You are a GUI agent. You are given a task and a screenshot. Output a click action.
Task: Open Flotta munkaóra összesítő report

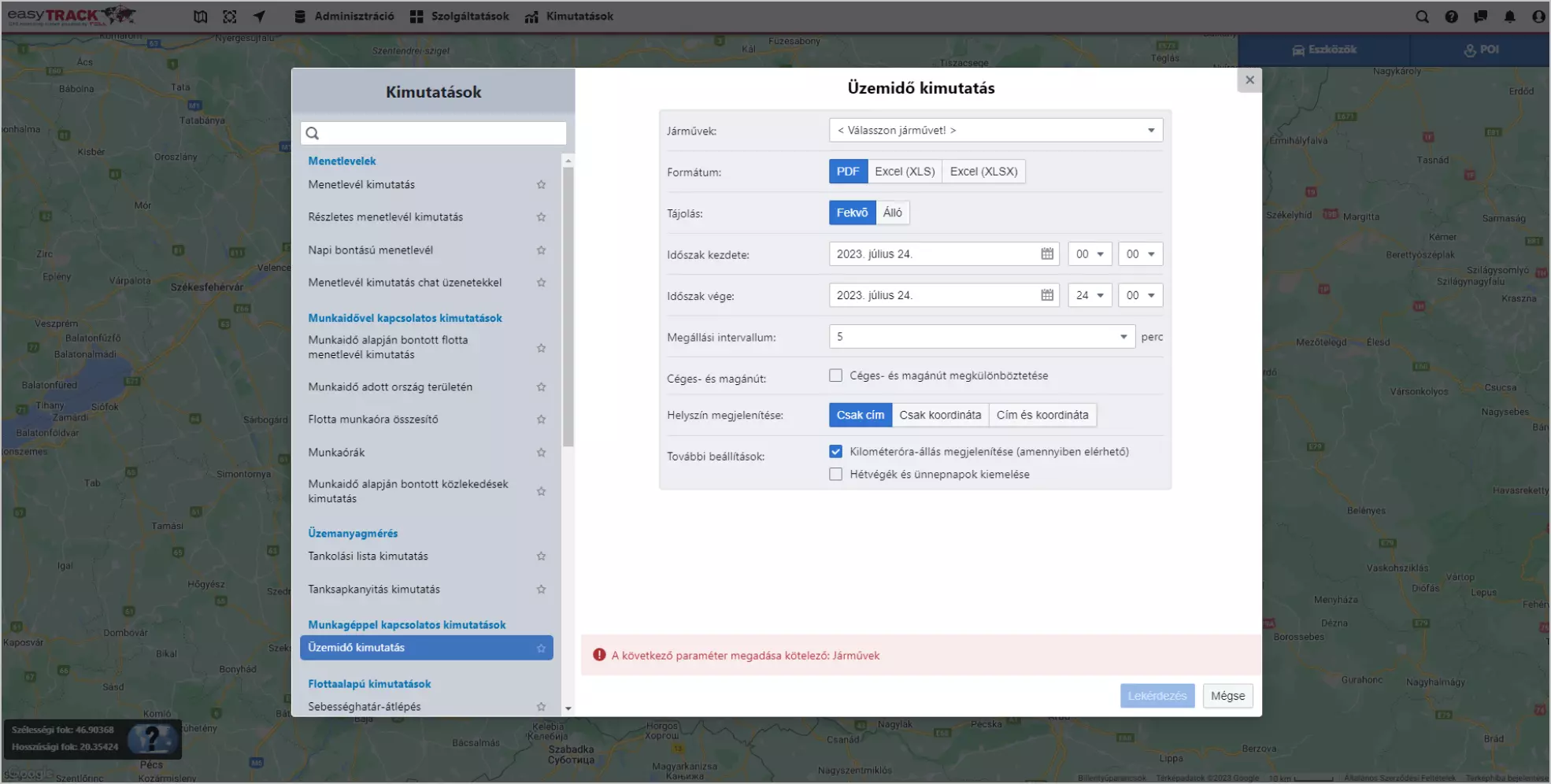(x=373, y=419)
